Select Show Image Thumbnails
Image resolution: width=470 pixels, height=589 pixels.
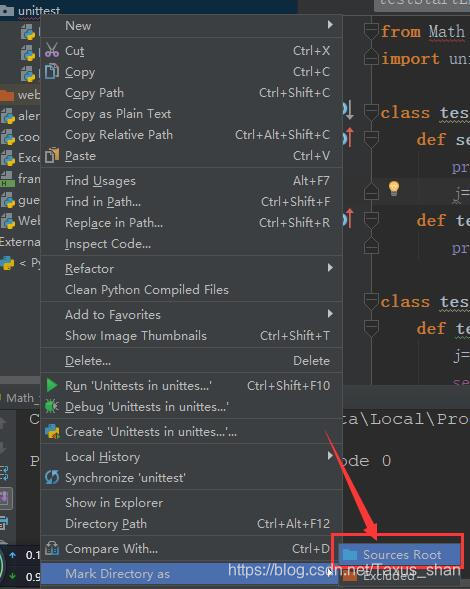191,335
